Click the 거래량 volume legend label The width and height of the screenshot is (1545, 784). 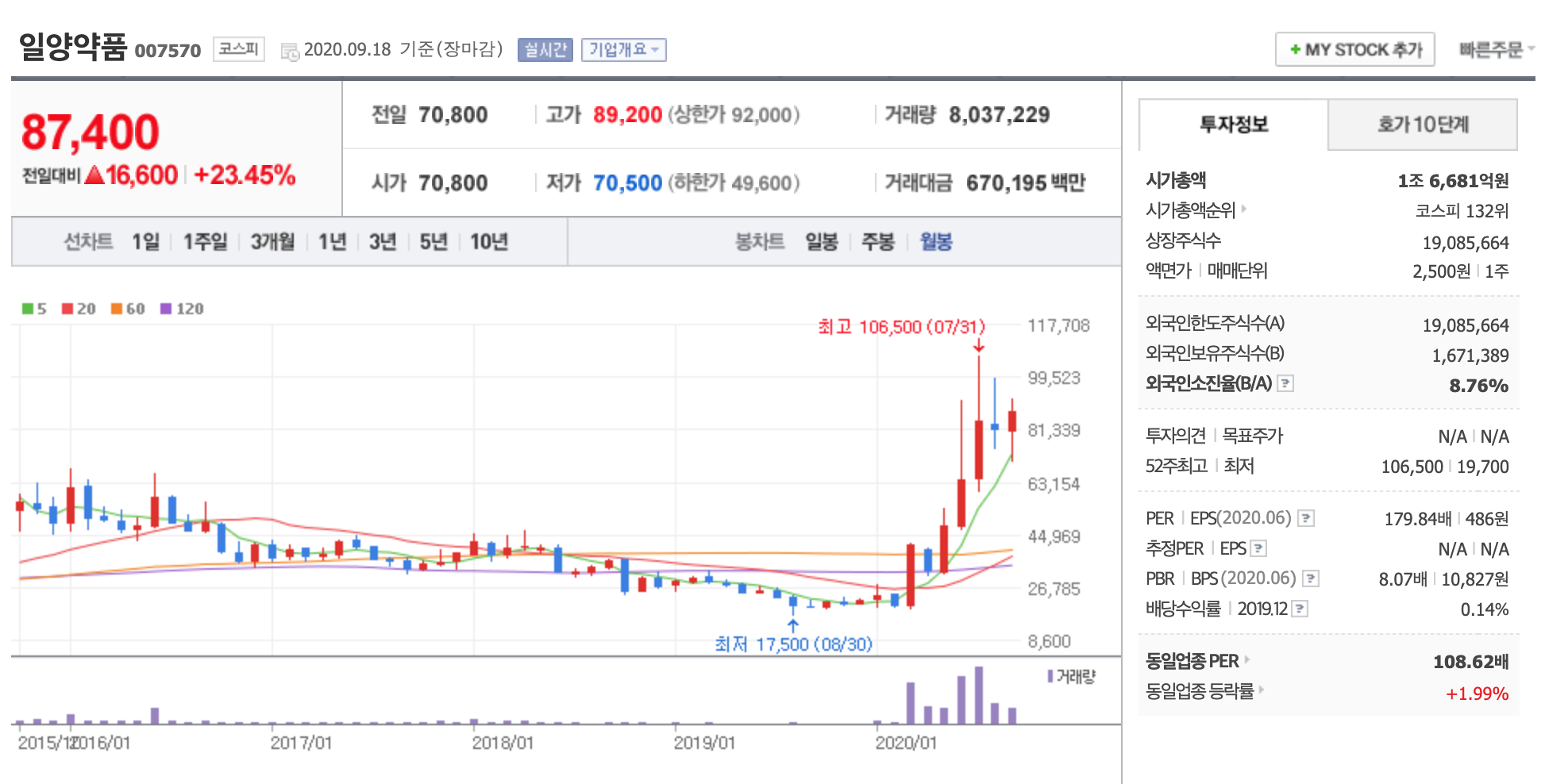[x=1075, y=676]
